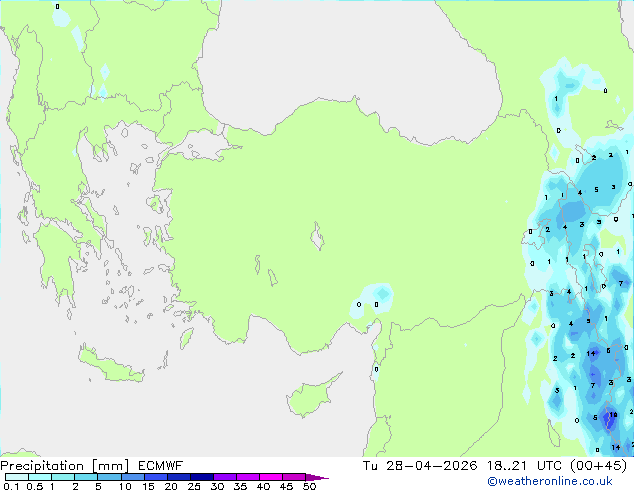The height and width of the screenshot is (490, 634).
Task: Click the above-50 mm legend arrow tip
Action: pyautogui.click(x=317, y=477)
